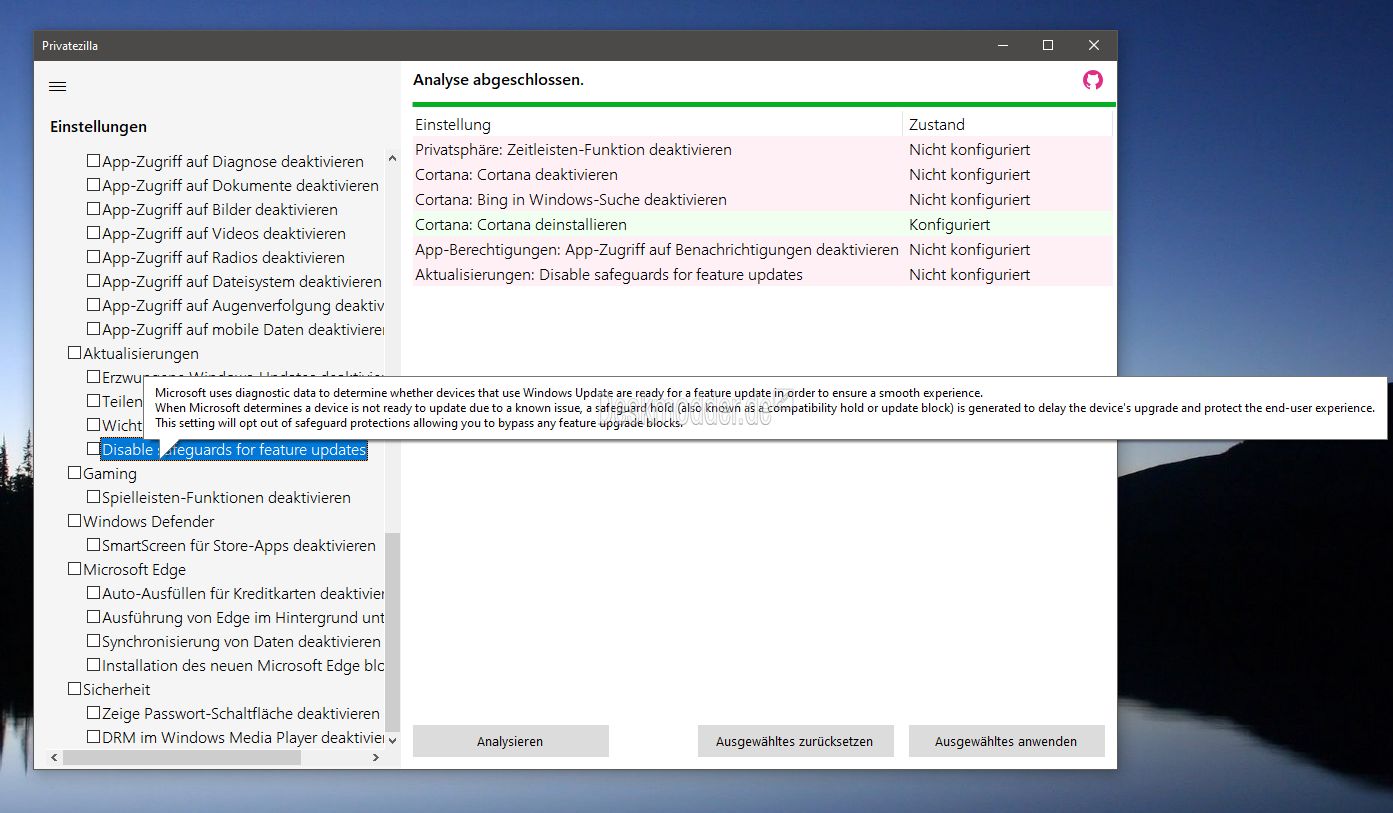Select row App-Zugriff auf Benachrichtigungen deaktivieren

pos(762,249)
